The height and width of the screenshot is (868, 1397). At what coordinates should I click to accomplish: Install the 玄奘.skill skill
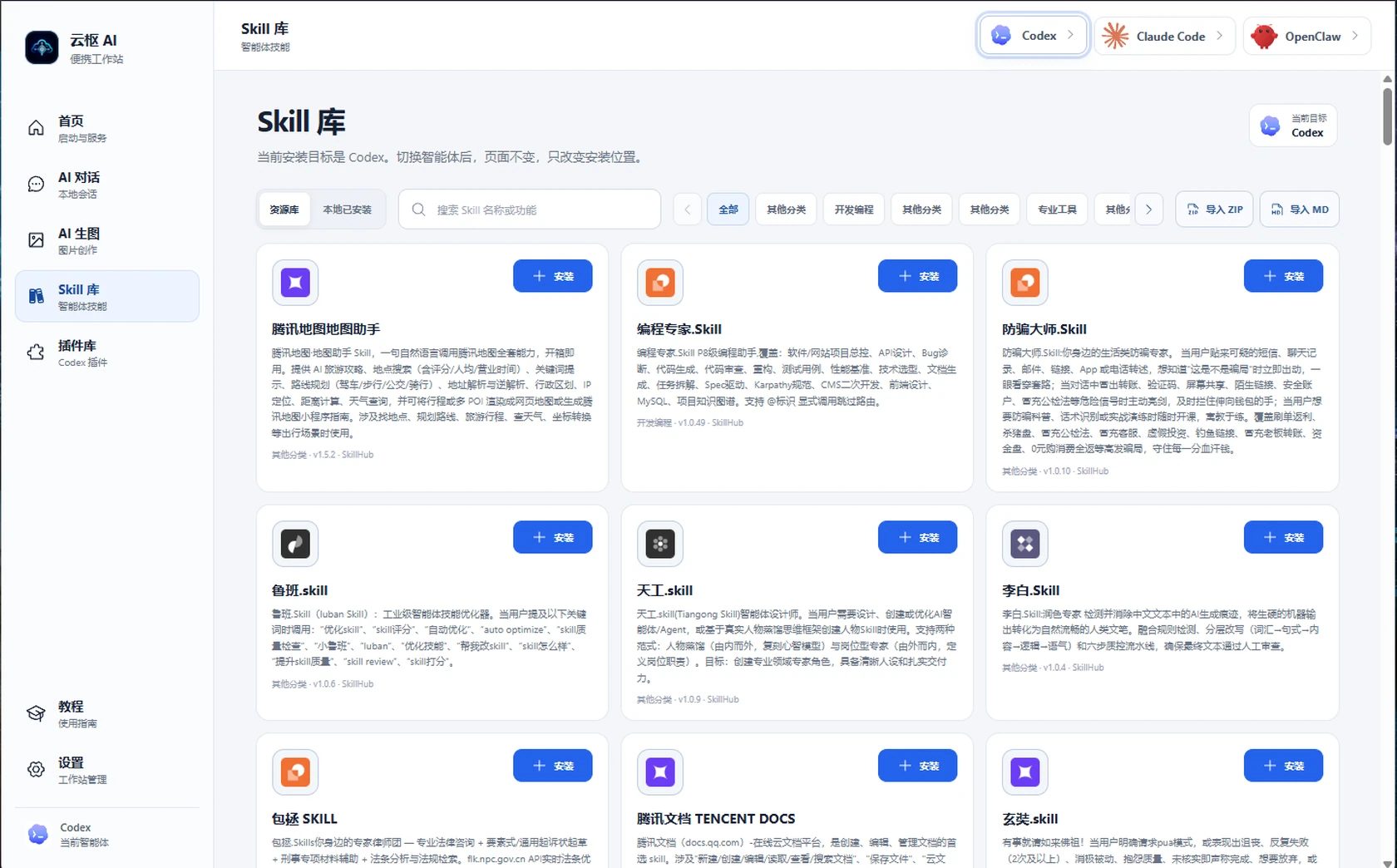(x=1283, y=766)
